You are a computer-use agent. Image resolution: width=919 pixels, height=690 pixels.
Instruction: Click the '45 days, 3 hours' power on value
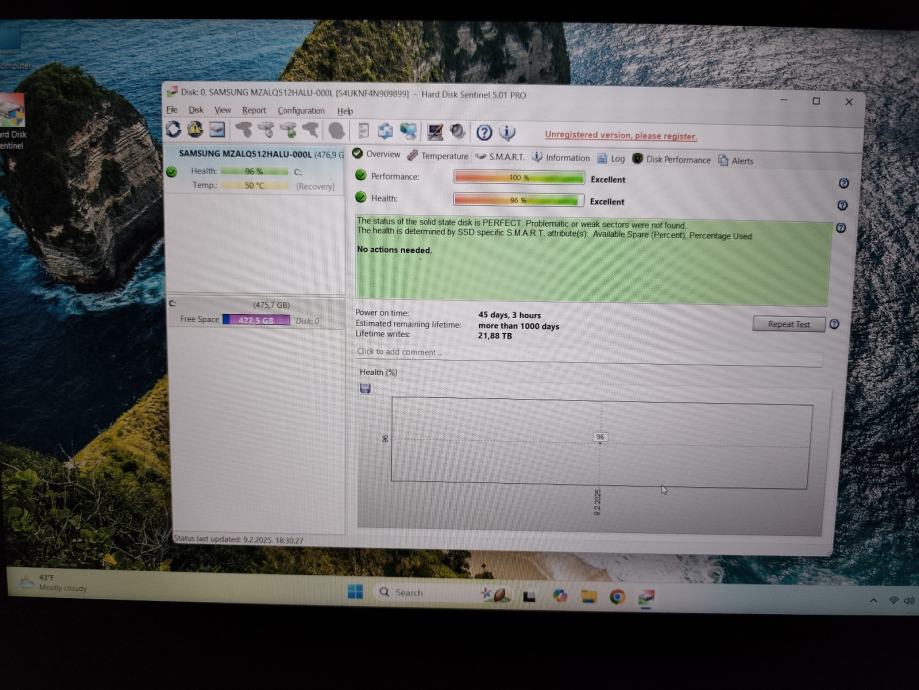509,315
